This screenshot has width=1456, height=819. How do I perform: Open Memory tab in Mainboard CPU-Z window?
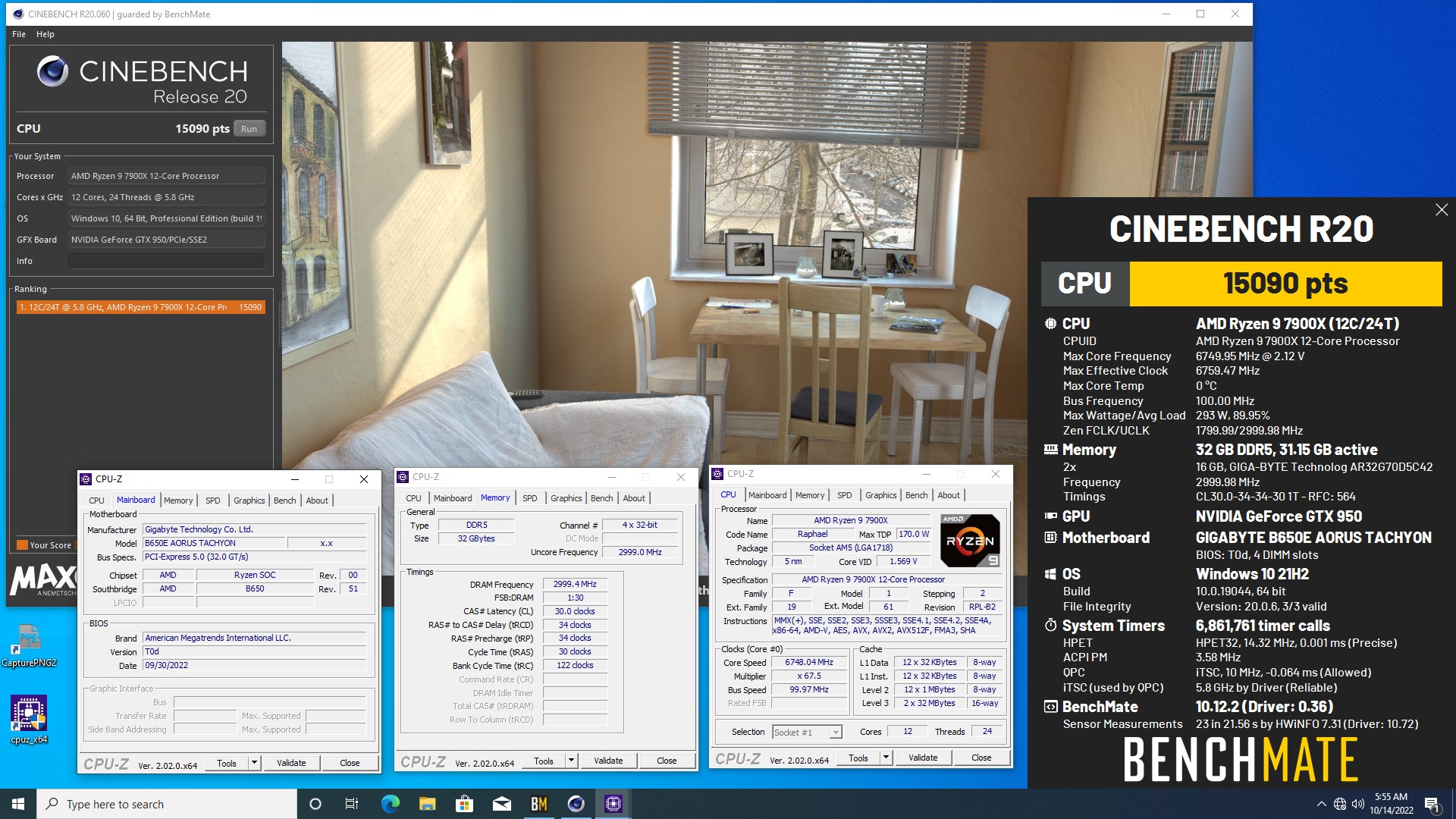pyautogui.click(x=178, y=500)
